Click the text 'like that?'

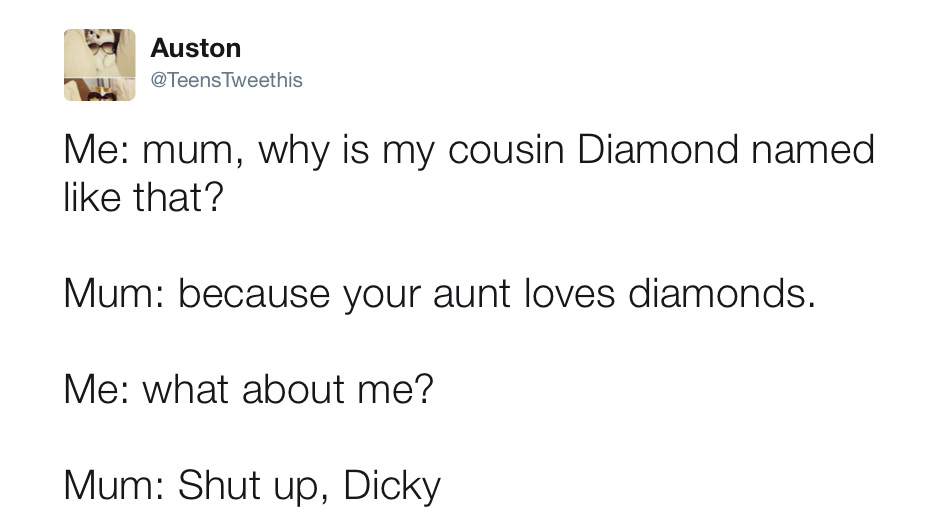pos(143,197)
